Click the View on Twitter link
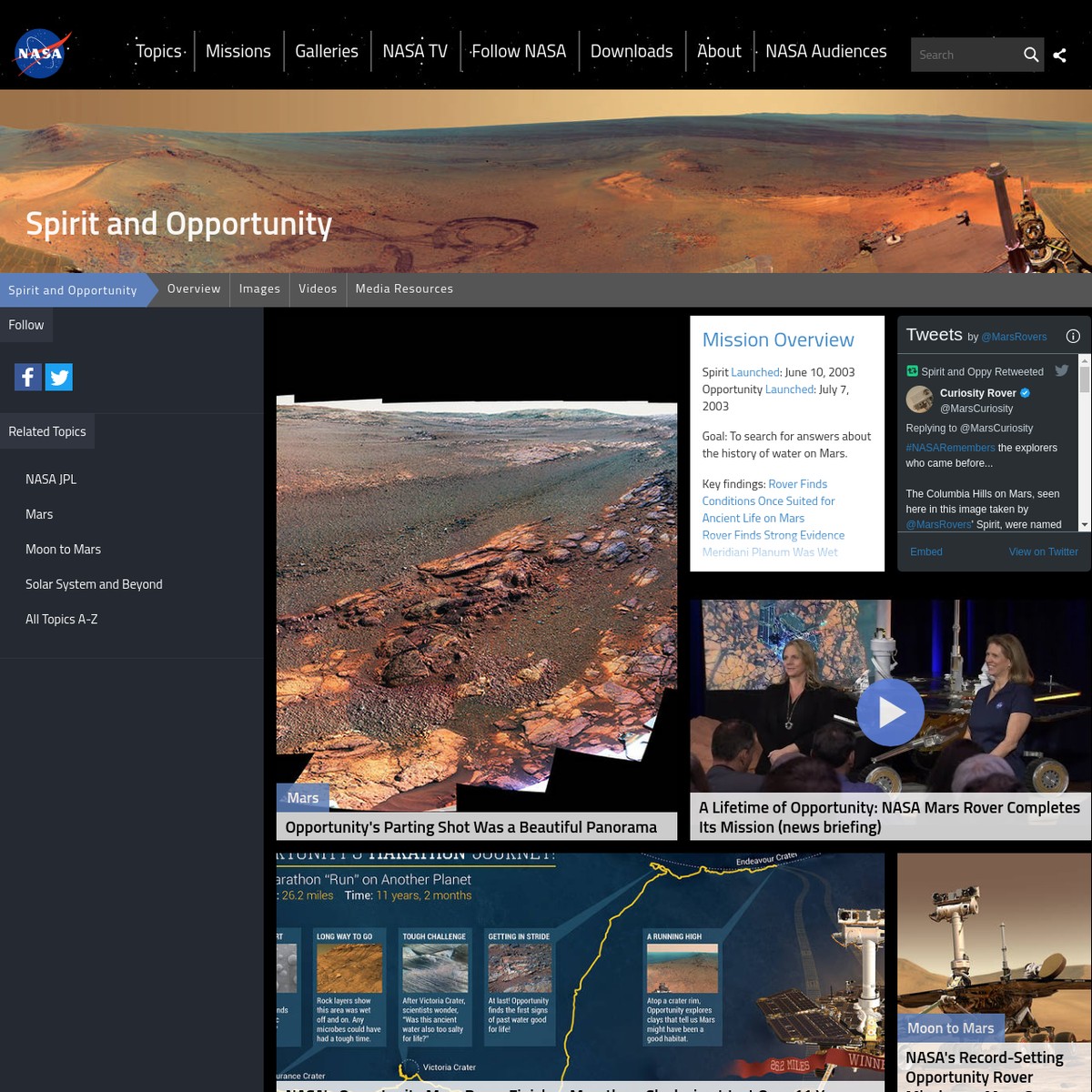This screenshot has width=1092, height=1092. coord(1043,552)
